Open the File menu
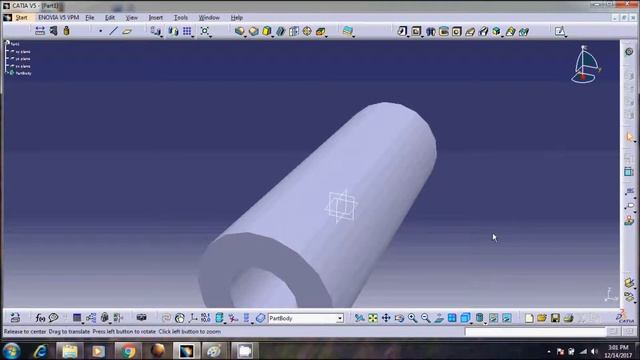This screenshot has height=360, width=640. (90, 18)
